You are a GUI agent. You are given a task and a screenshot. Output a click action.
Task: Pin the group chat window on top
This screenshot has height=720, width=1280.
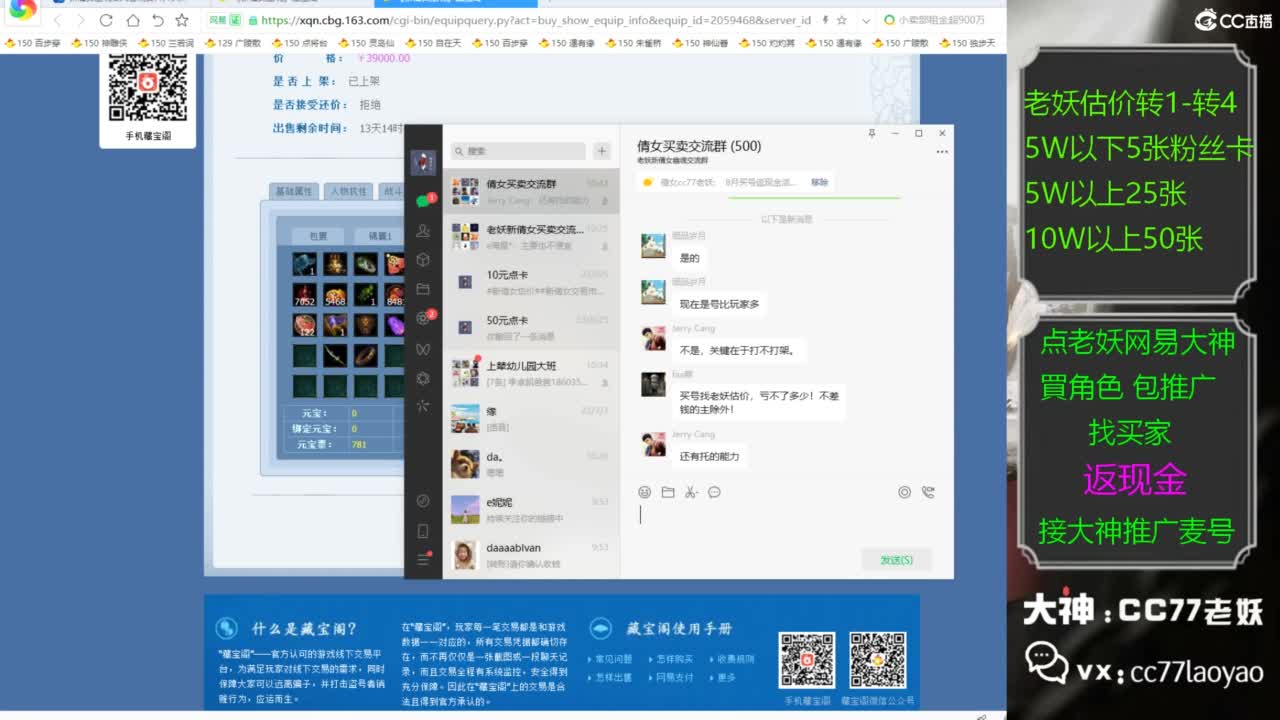pyautogui.click(x=872, y=133)
